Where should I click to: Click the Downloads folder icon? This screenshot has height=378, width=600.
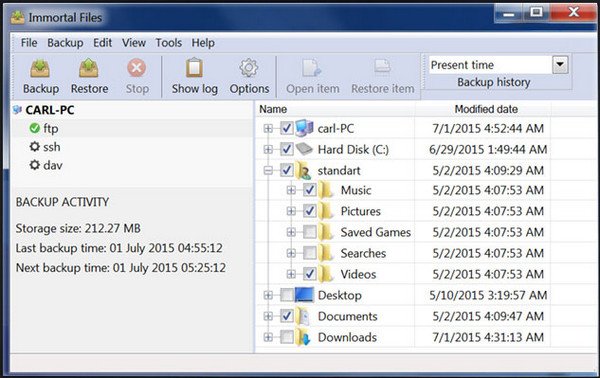[x=303, y=337]
